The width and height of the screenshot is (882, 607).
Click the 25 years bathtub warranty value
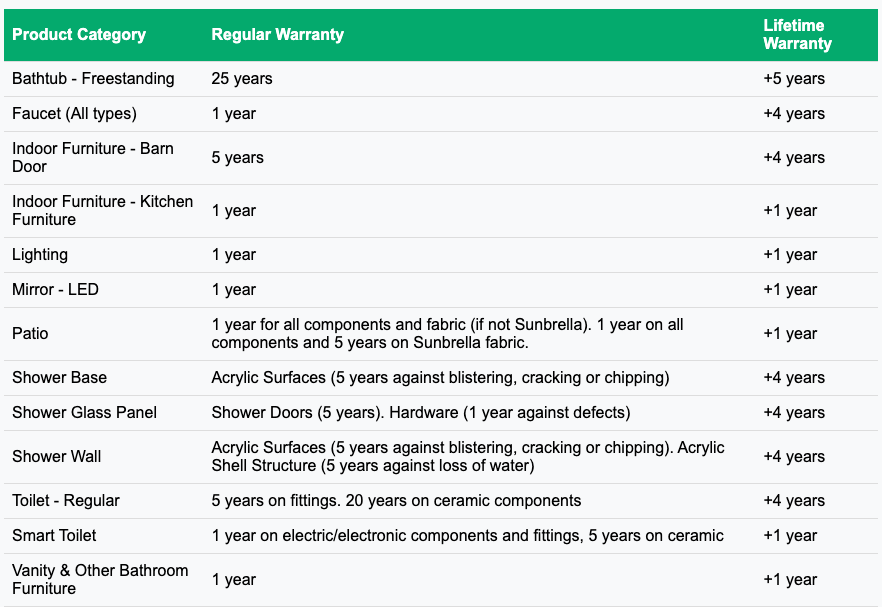click(242, 79)
